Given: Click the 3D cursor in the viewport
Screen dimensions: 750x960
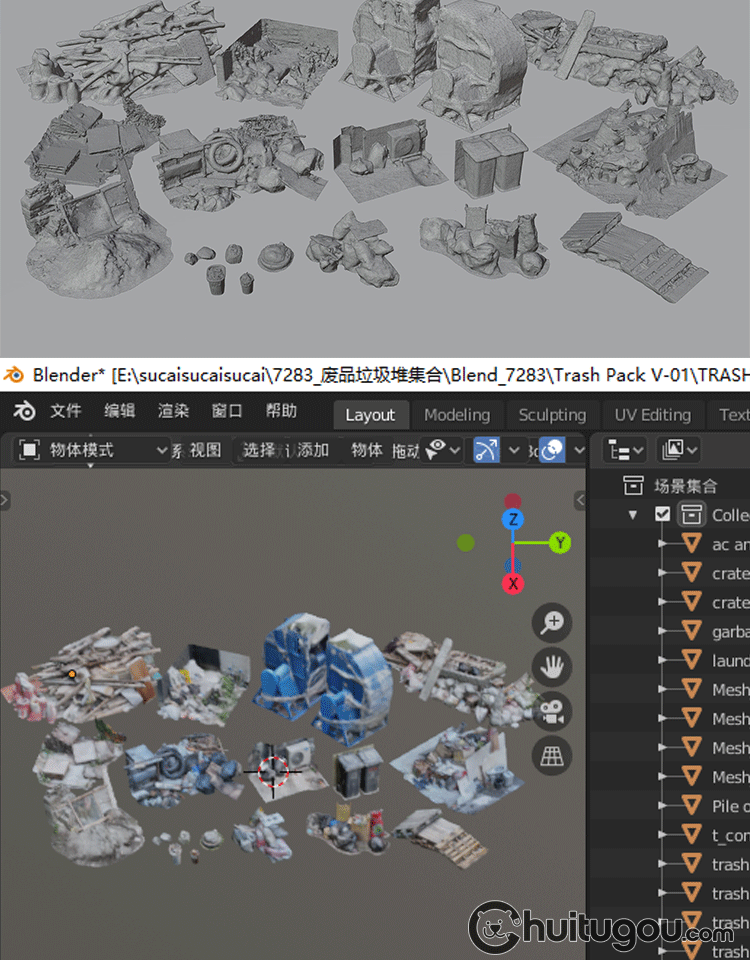Looking at the screenshot, I should pos(273,771).
